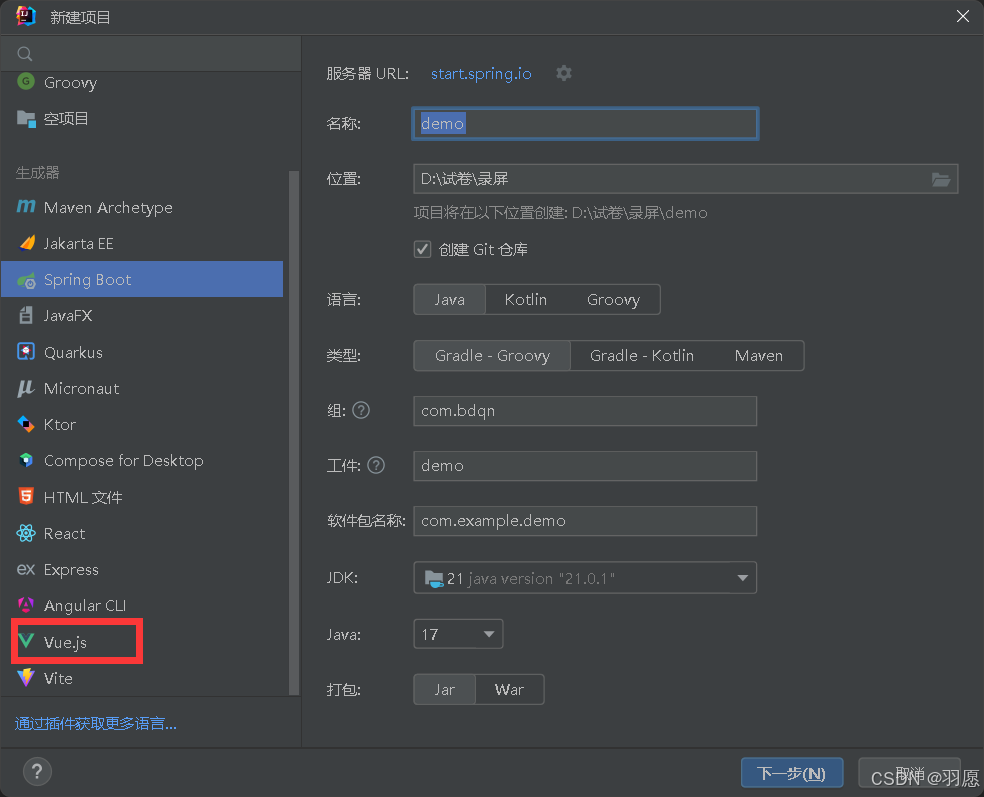Select Groovy as the language
Viewport: 984px width, 797px height.
click(x=613, y=300)
